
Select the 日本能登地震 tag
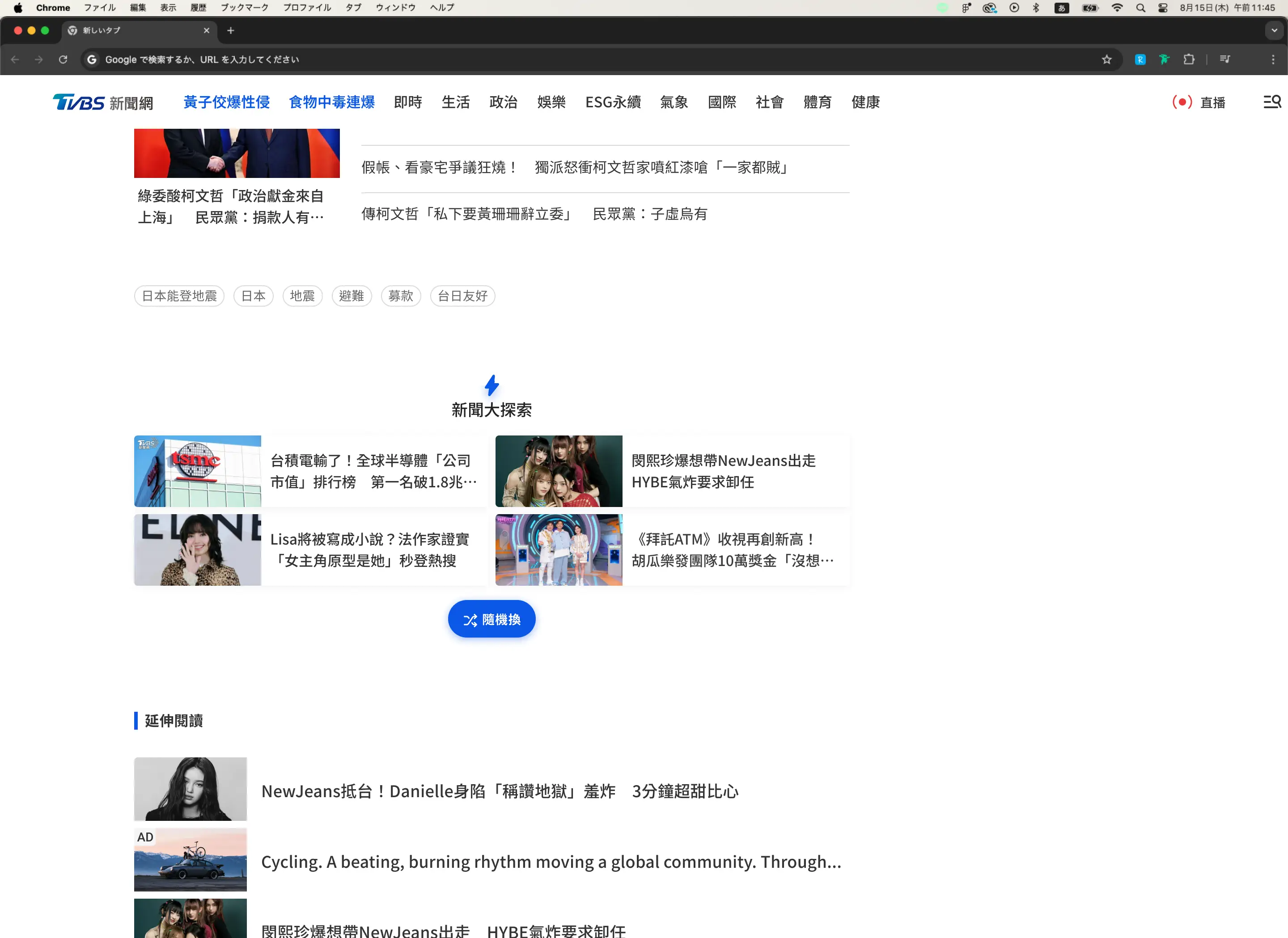[x=179, y=296]
